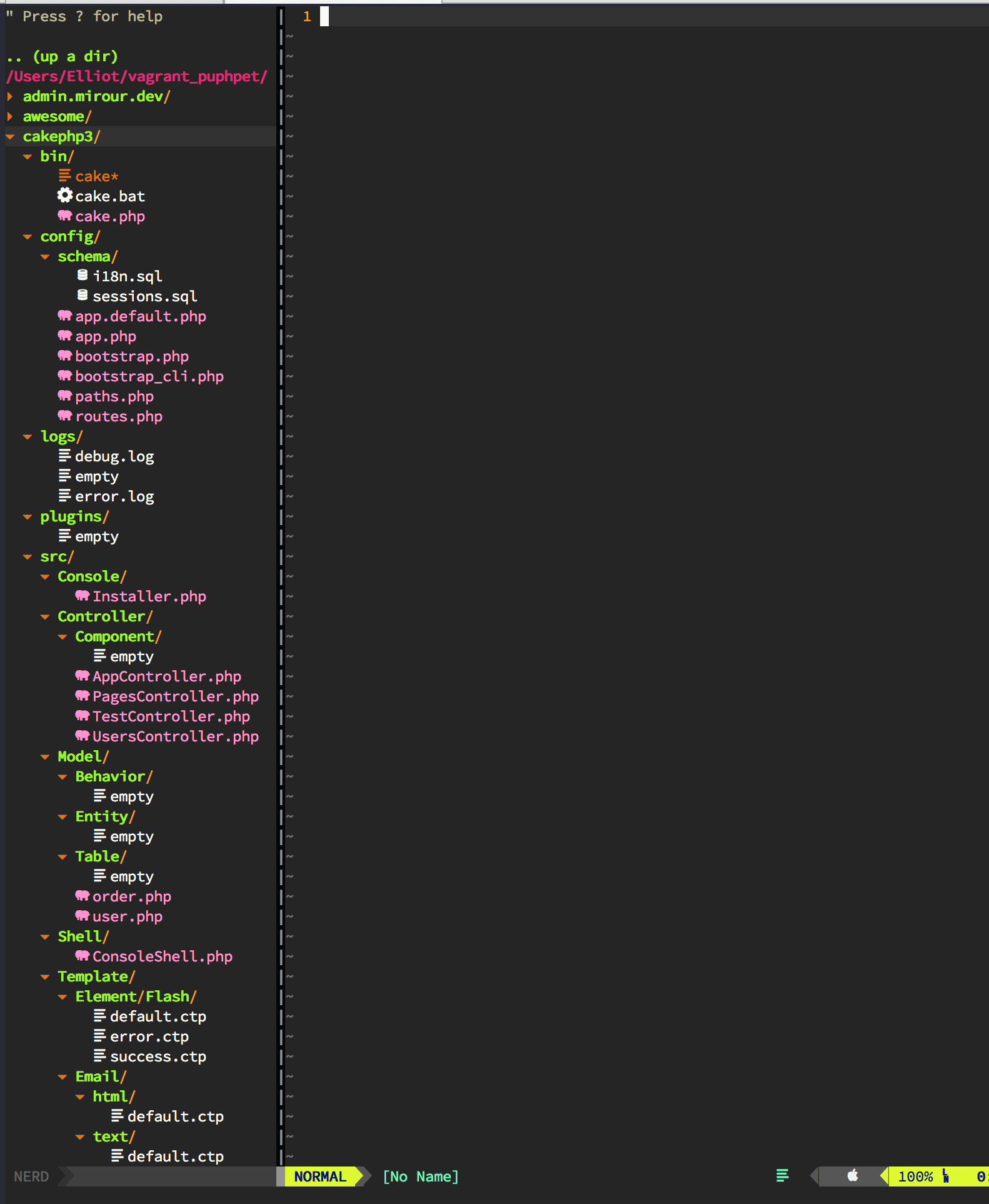Image resolution: width=989 pixels, height=1204 pixels.
Task: Expand the awesome folder arrow
Action: pyautogui.click(x=10, y=116)
